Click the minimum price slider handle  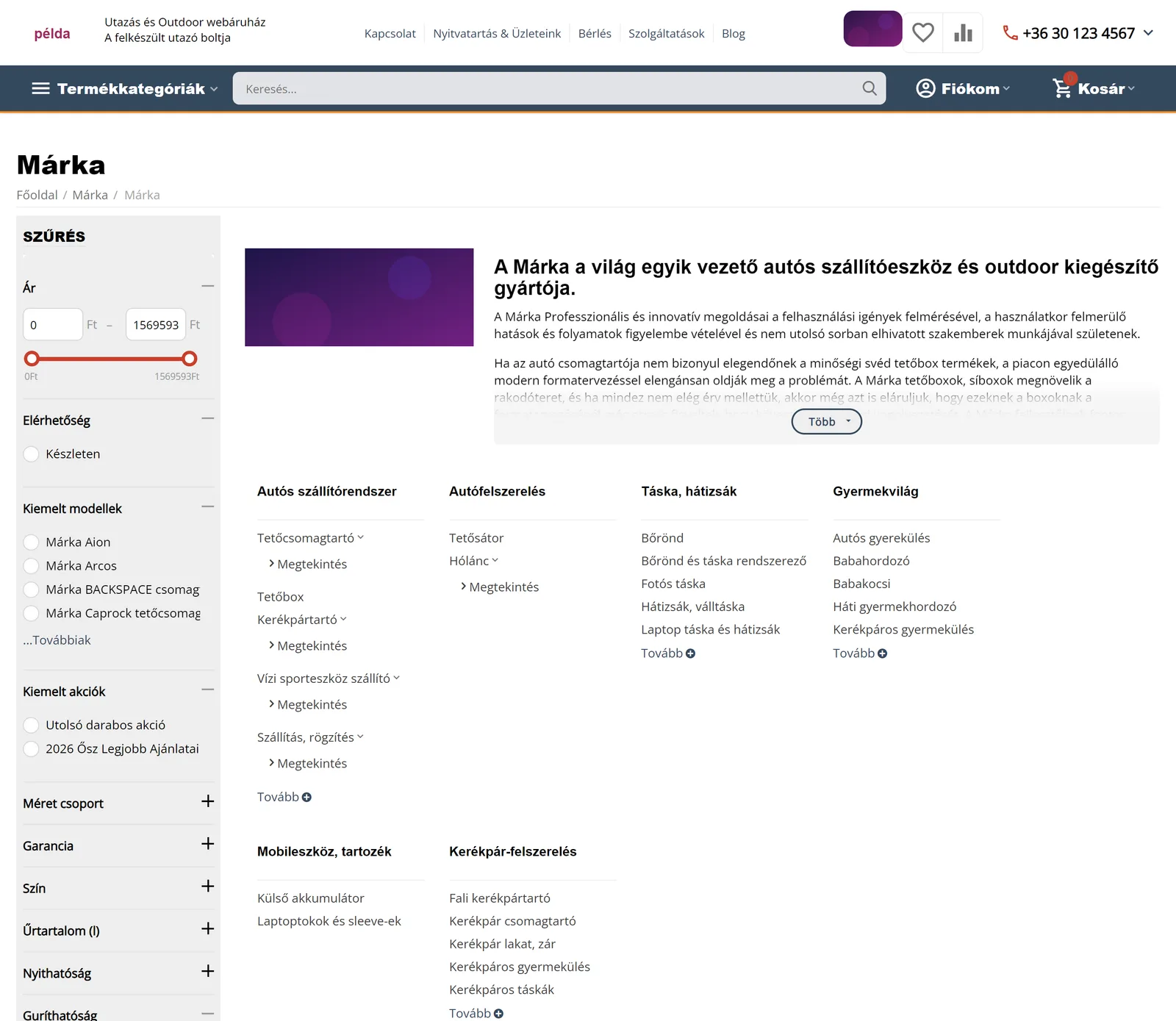(32, 359)
